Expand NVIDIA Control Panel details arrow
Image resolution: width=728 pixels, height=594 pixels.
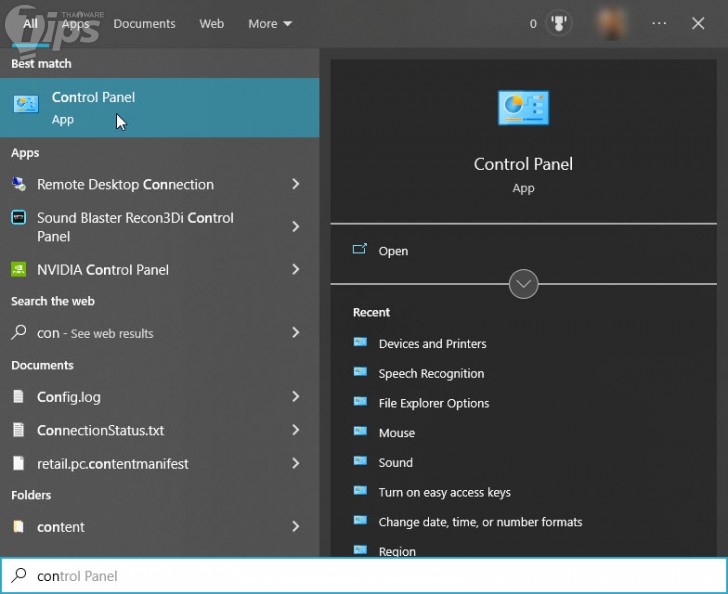[x=296, y=269]
